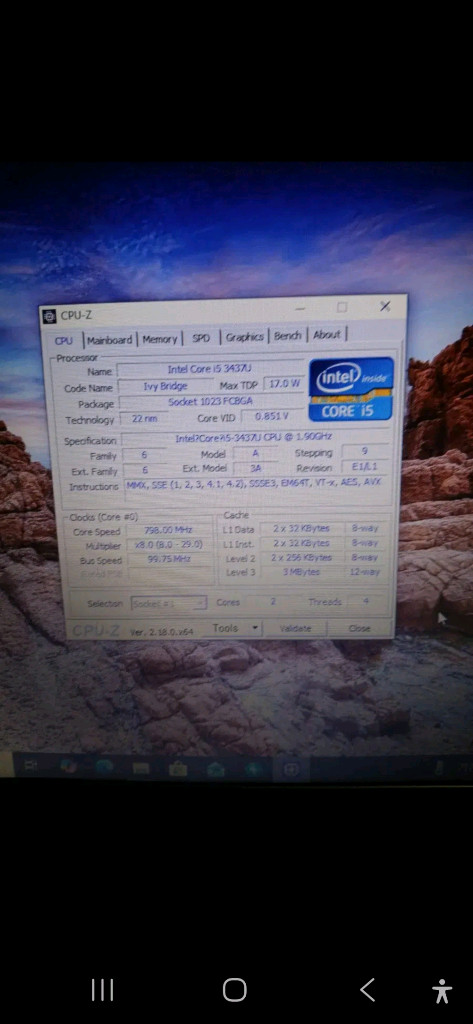Click the processor Name field 'Intel Core i5 3437U'
This screenshot has height=1024, width=473.
[210, 370]
